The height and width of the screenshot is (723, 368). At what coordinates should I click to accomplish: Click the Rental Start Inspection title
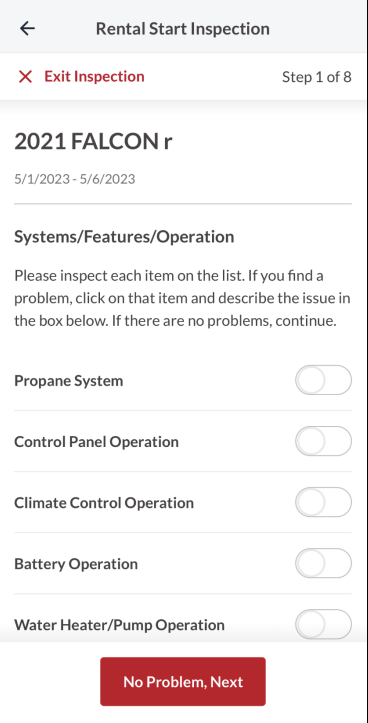pos(183,29)
